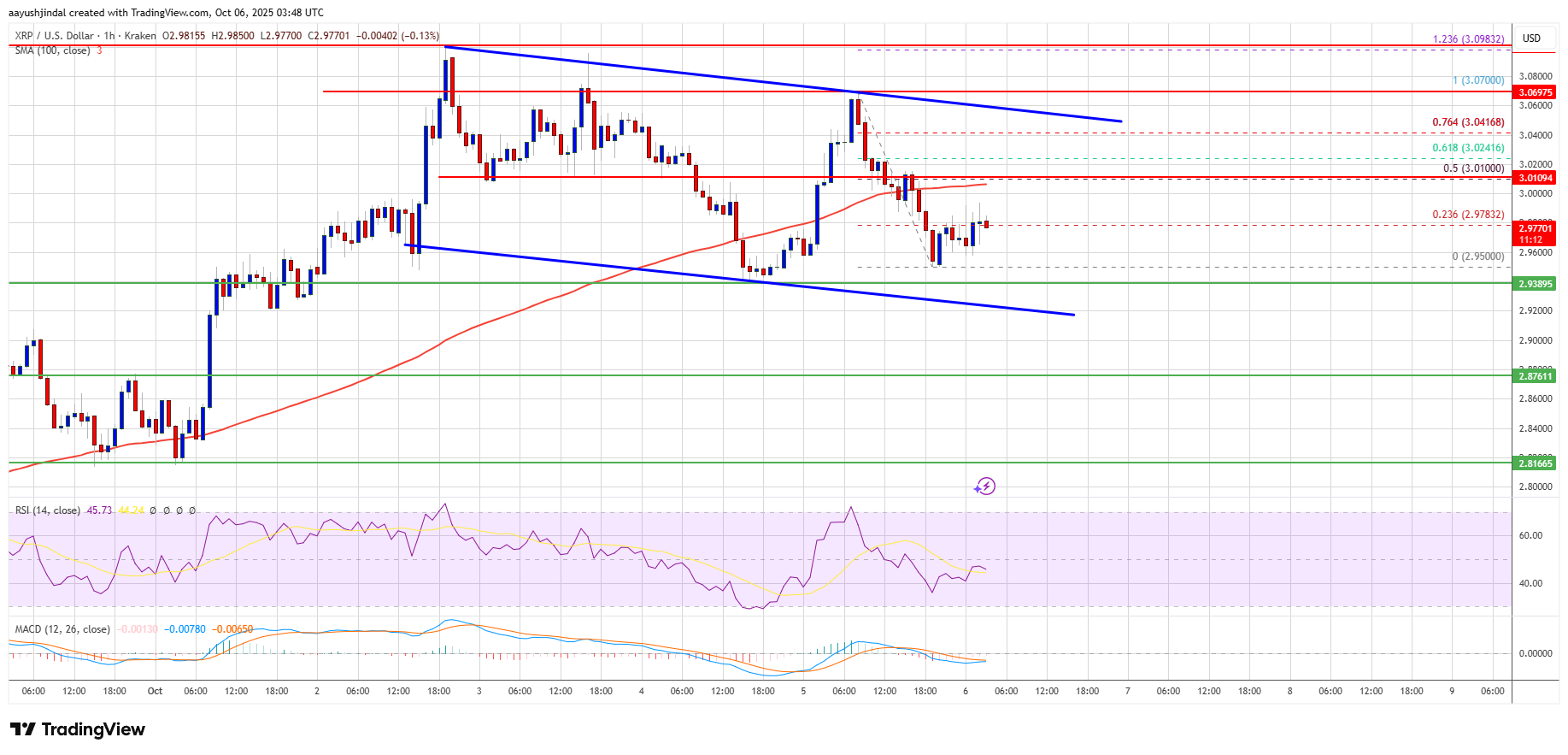
Task: Click the 0.236 (2.97832) Fibonacci label
Action: (x=1468, y=215)
